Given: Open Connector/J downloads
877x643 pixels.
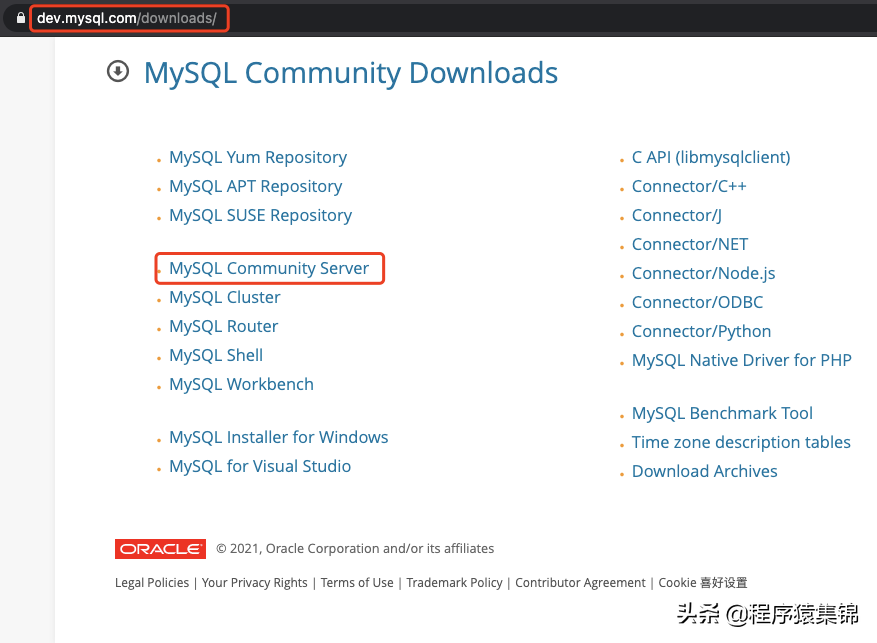Looking at the screenshot, I should coord(677,216).
